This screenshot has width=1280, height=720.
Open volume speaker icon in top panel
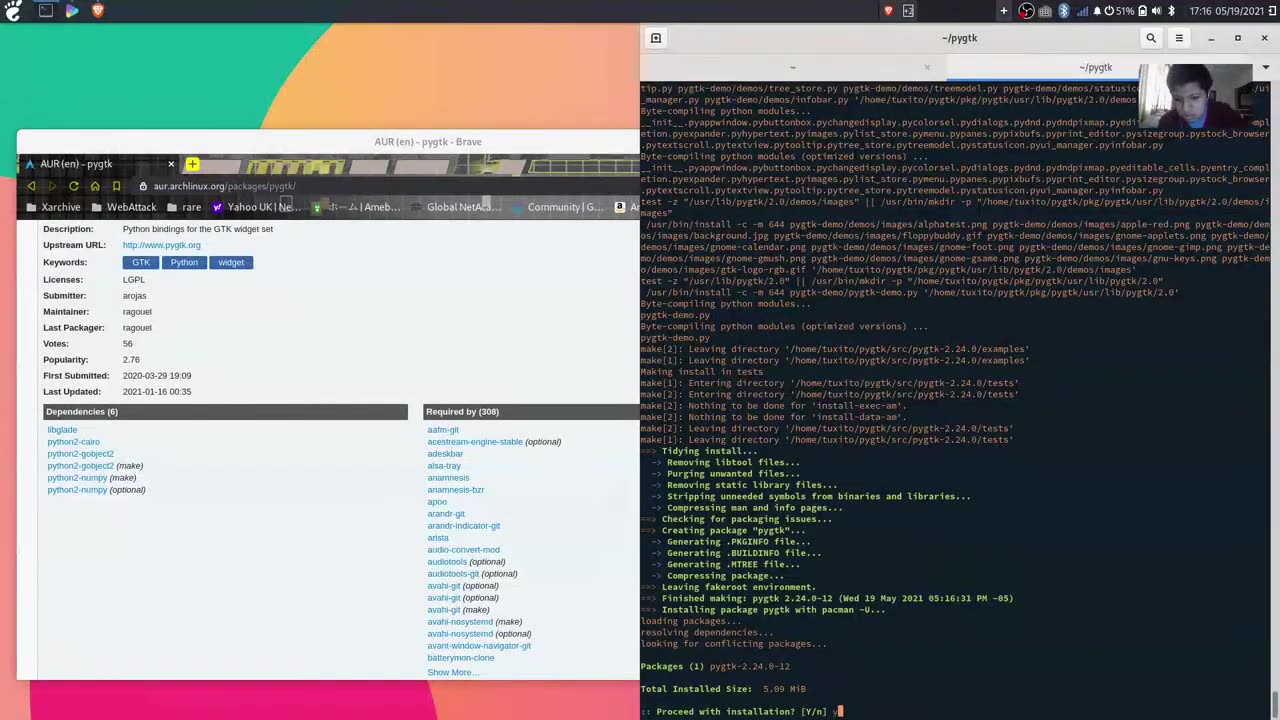(x=1156, y=11)
